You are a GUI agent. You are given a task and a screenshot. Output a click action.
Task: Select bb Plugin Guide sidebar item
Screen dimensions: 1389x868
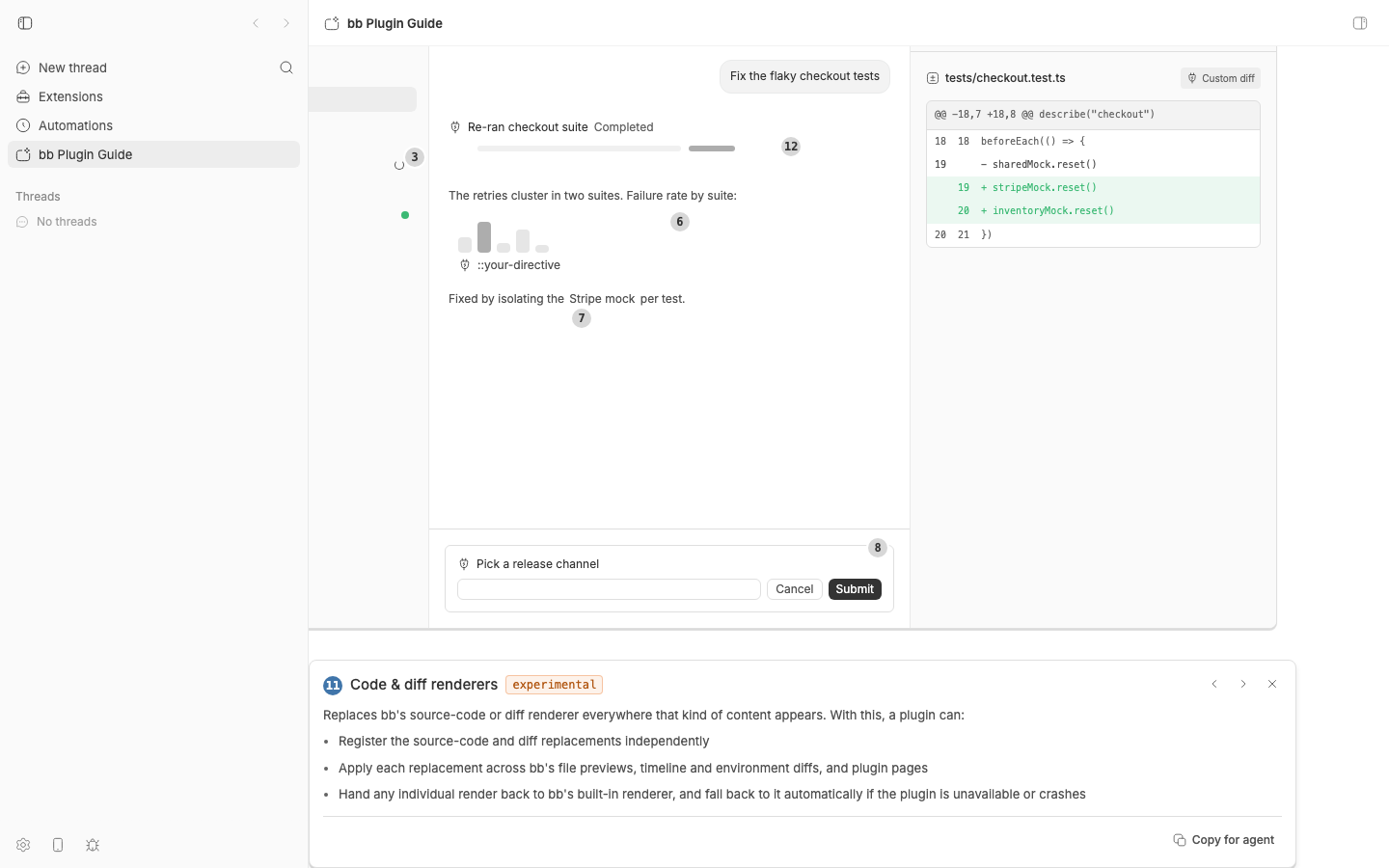click(x=154, y=154)
